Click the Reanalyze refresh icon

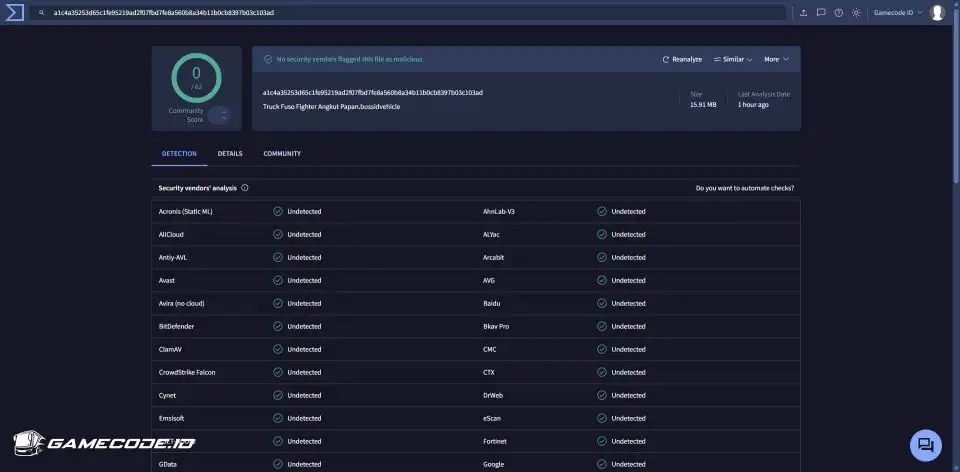[x=666, y=59]
